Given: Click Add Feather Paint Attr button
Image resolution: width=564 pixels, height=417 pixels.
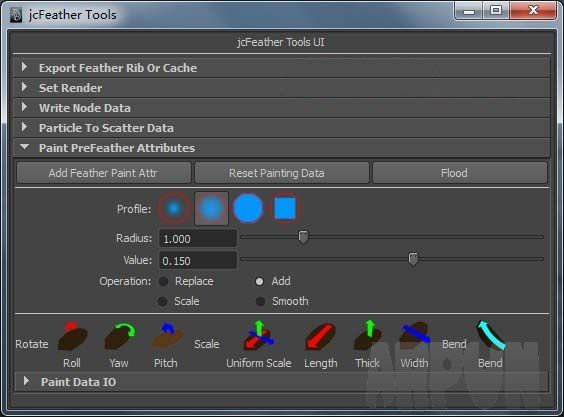Looking at the screenshot, I should [x=104, y=173].
